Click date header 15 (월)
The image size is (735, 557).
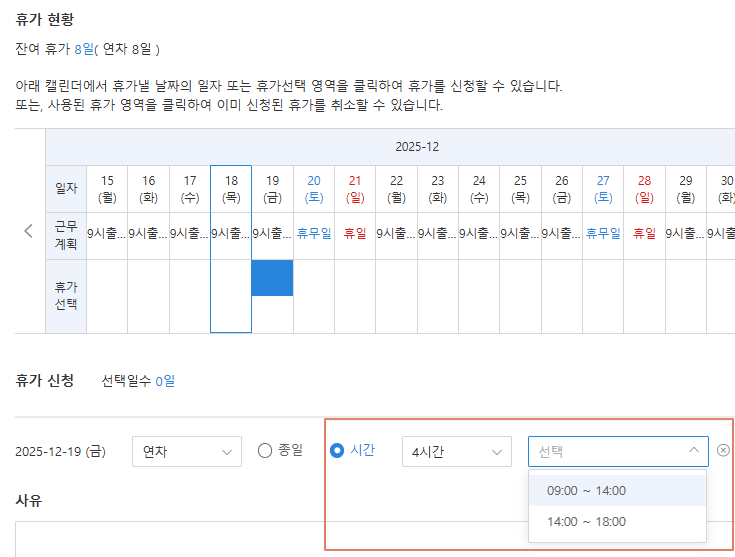[107, 189]
